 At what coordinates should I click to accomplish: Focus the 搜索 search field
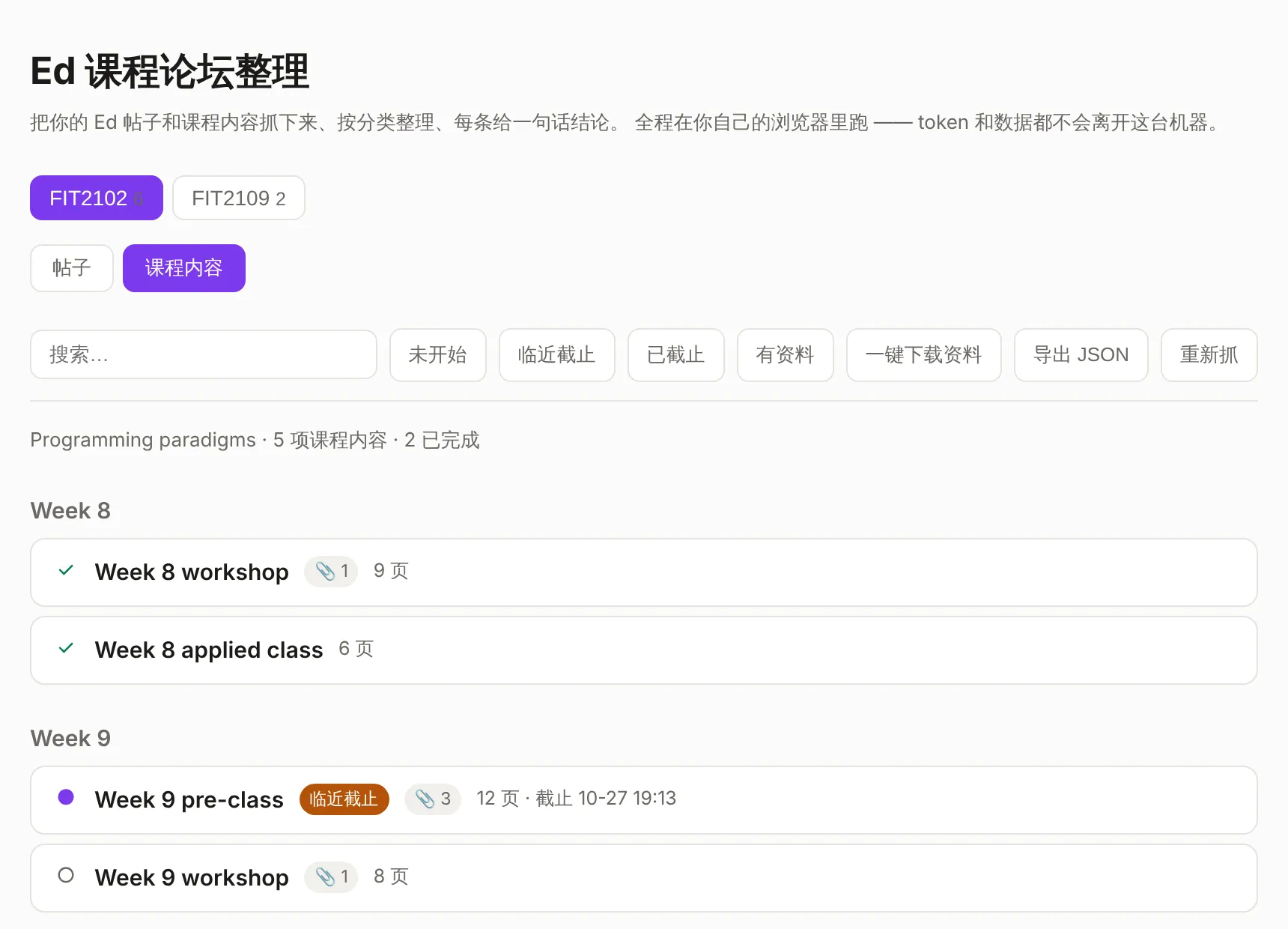pyautogui.click(x=204, y=354)
